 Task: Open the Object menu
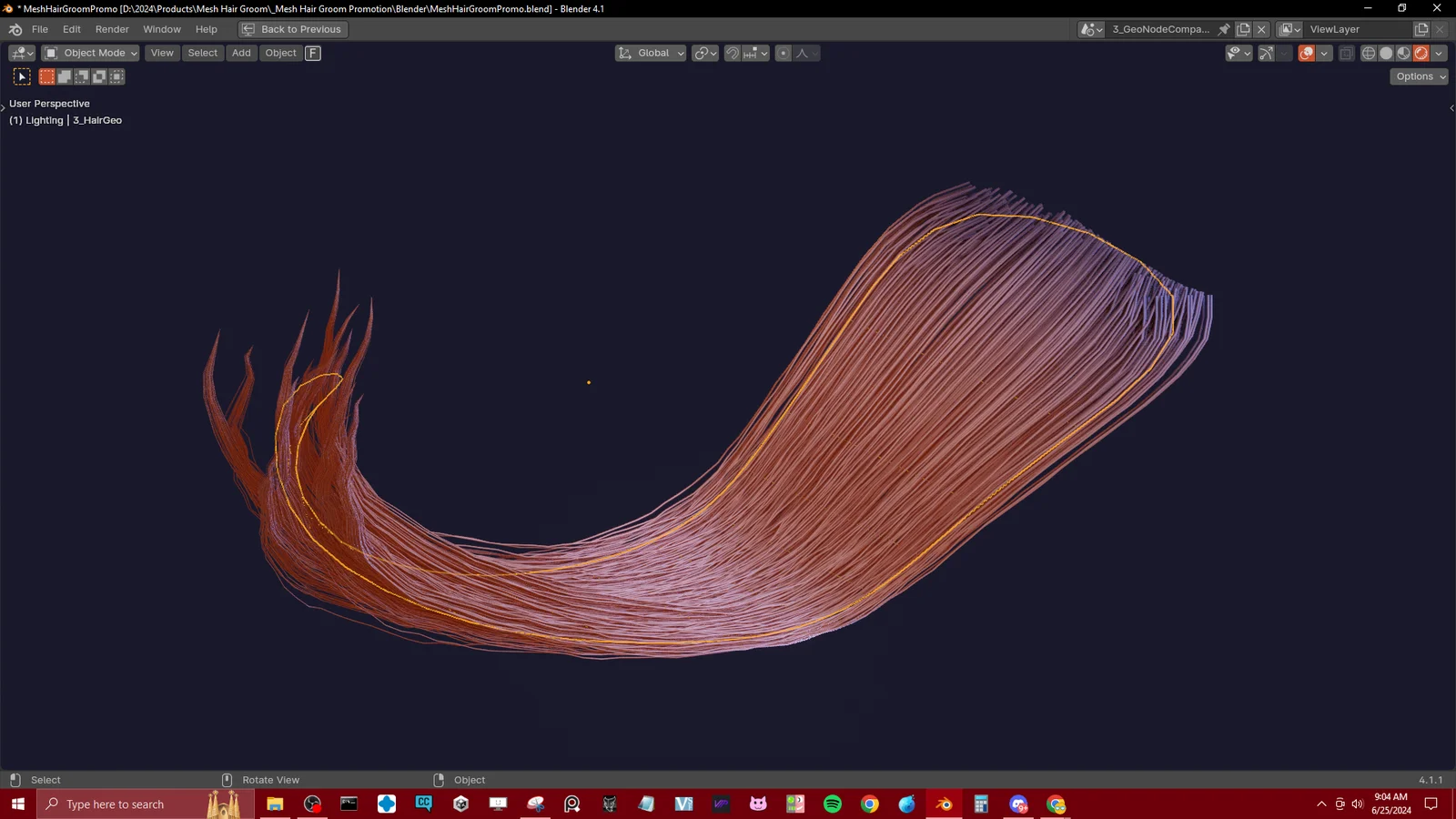280,53
